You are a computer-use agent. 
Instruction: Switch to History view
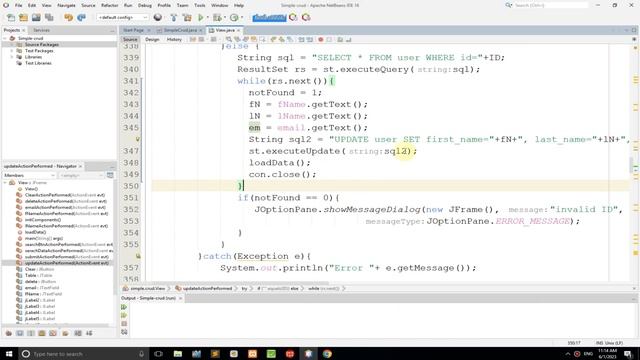(x=174, y=40)
